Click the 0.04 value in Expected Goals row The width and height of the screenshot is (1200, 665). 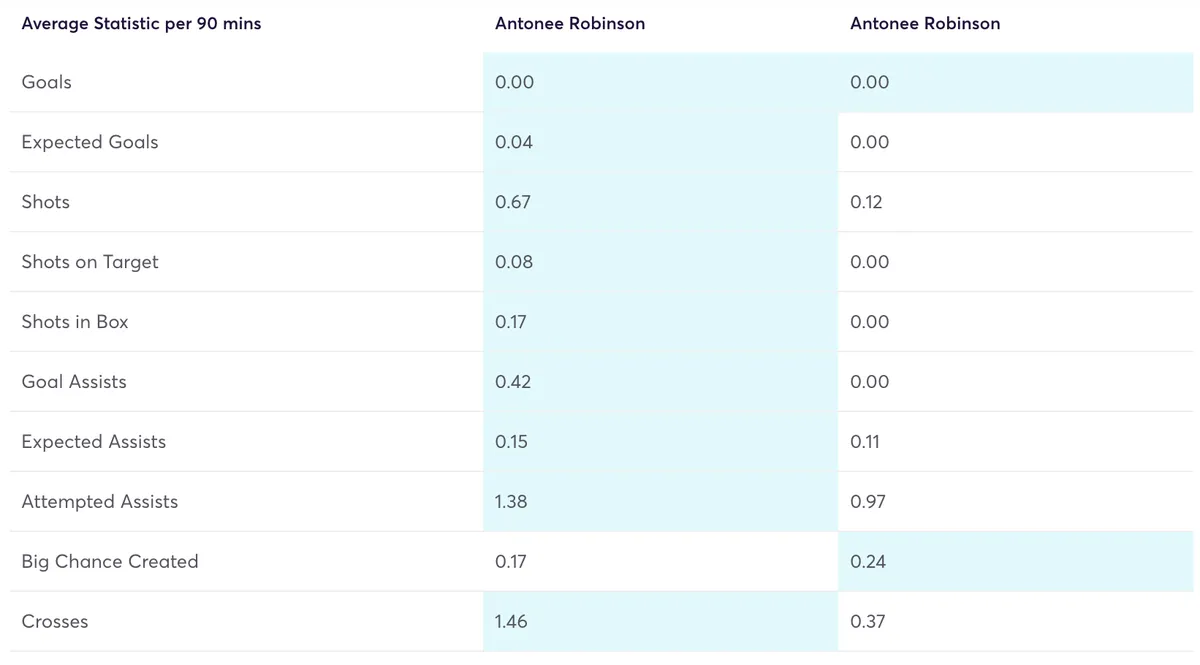pyautogui.click(x=514, y=142)
